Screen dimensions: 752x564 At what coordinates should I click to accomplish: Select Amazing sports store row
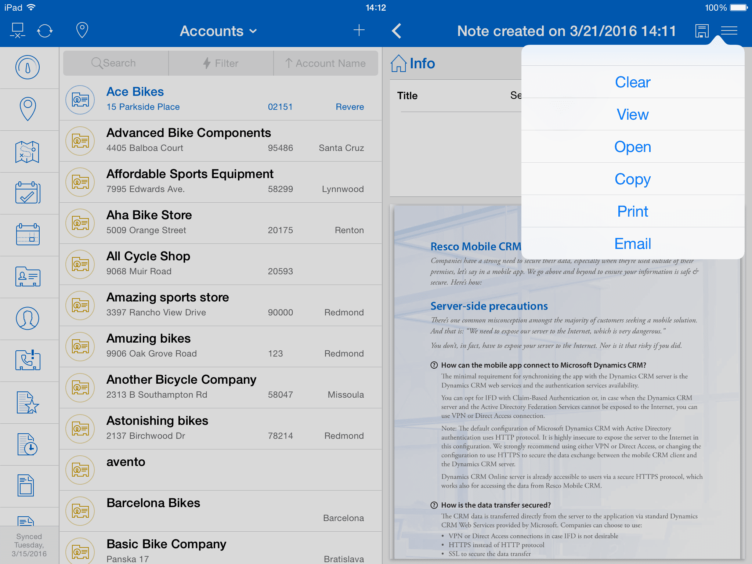221,306
